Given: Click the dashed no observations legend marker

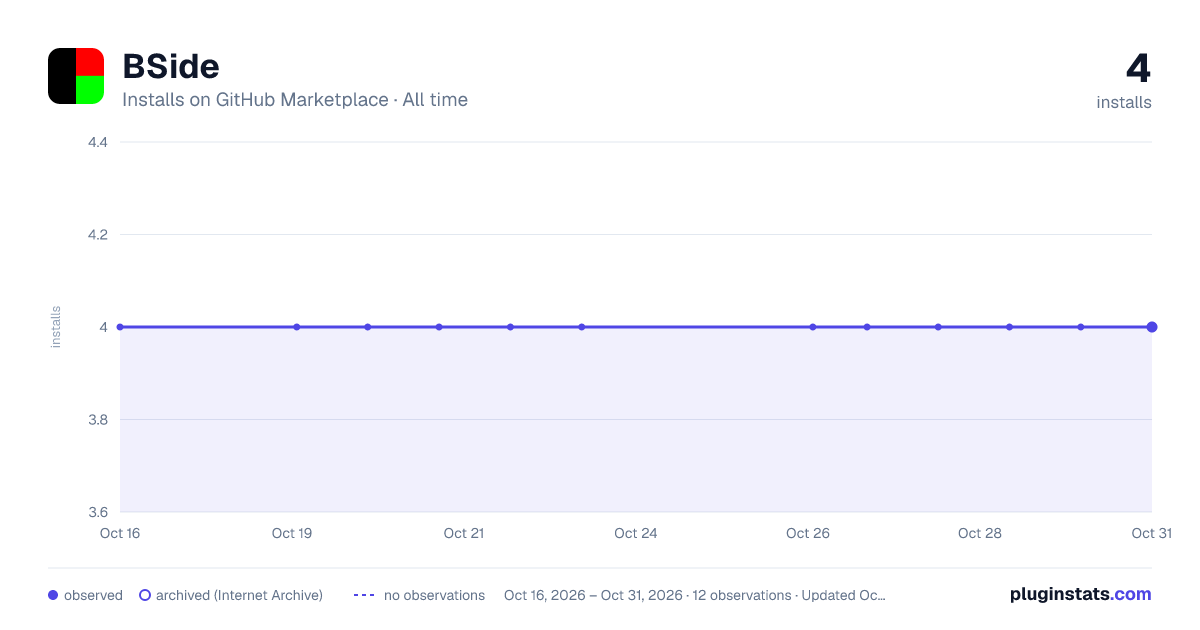Looking at the screenshot, I should [364, 595].
